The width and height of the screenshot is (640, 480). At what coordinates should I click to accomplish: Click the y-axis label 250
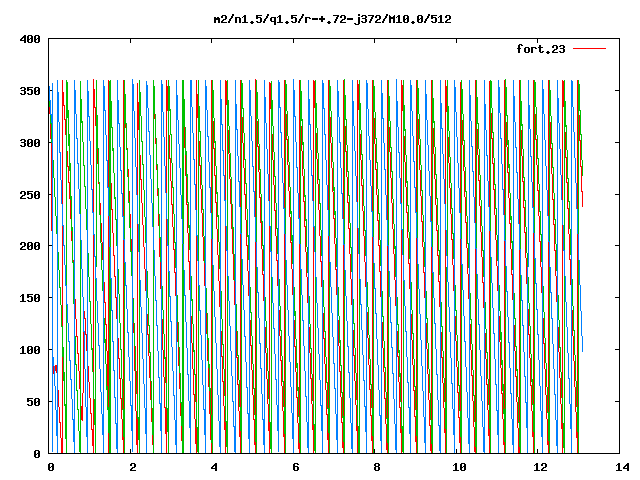(30, 195)
